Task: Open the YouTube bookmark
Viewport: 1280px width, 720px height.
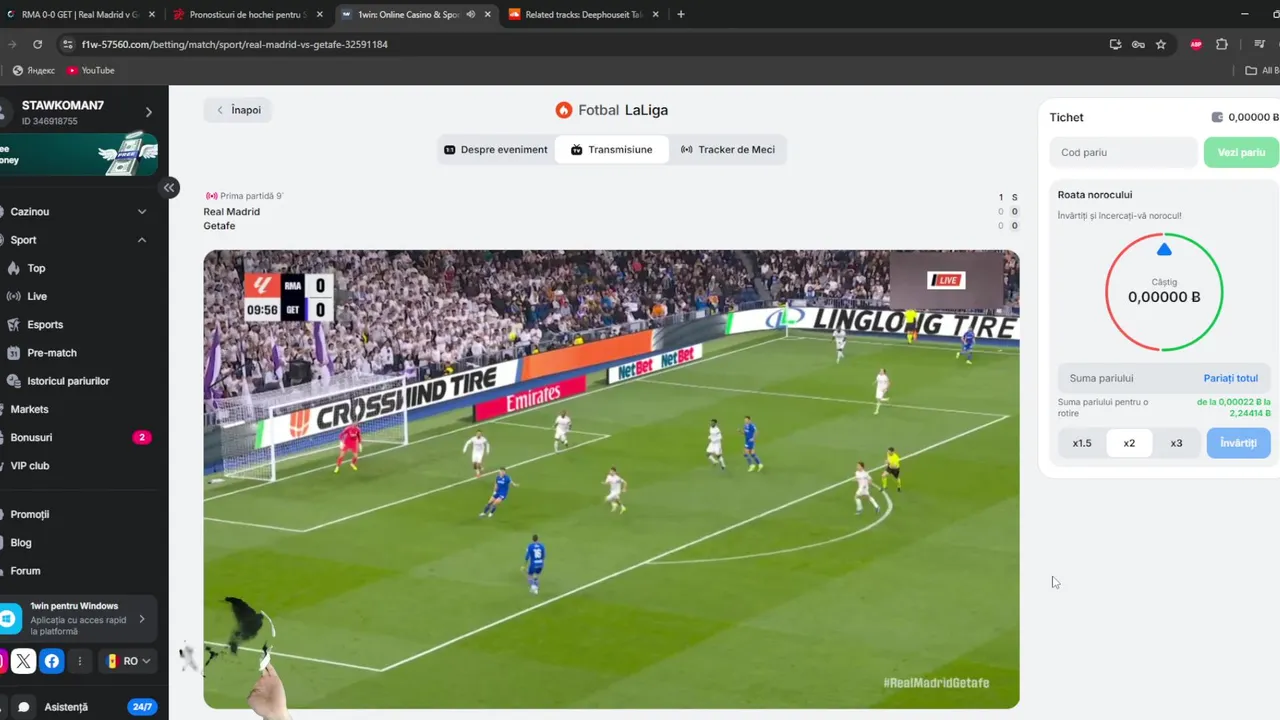Action: 91,70
